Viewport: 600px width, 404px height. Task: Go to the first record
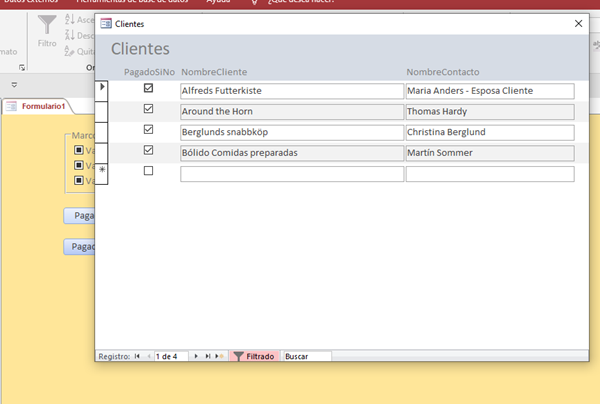click(x=137, y=356)
